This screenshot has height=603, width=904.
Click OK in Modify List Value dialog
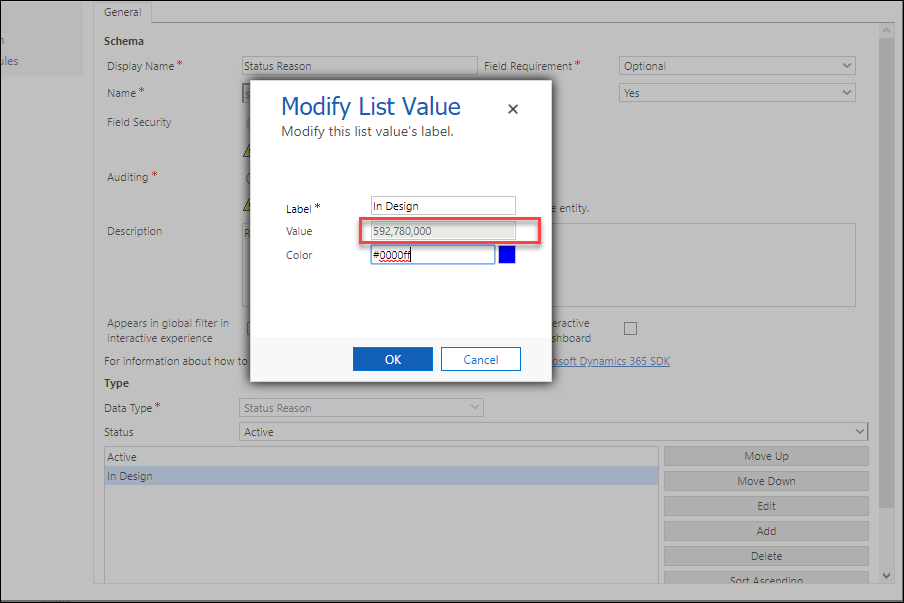click(393, 359)
